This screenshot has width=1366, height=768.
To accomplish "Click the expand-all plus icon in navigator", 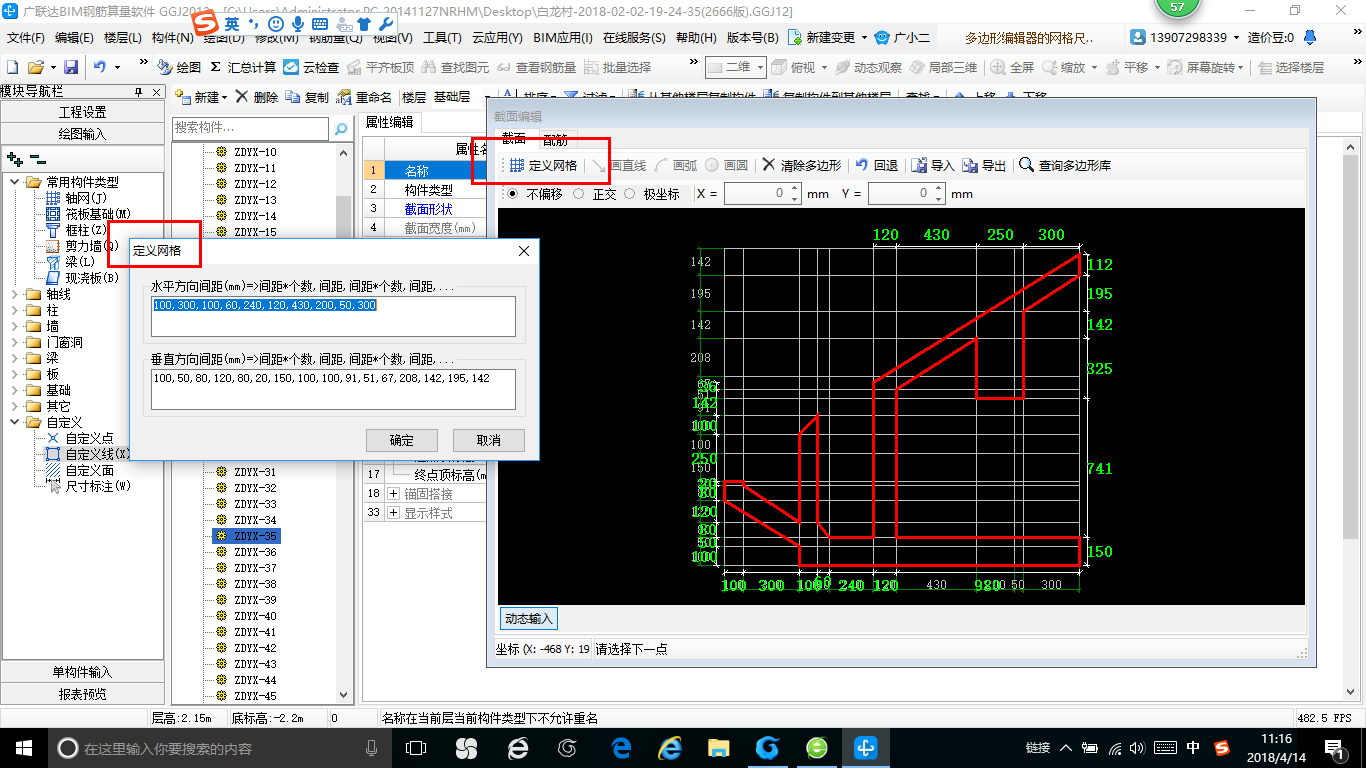I will (14, 158).
